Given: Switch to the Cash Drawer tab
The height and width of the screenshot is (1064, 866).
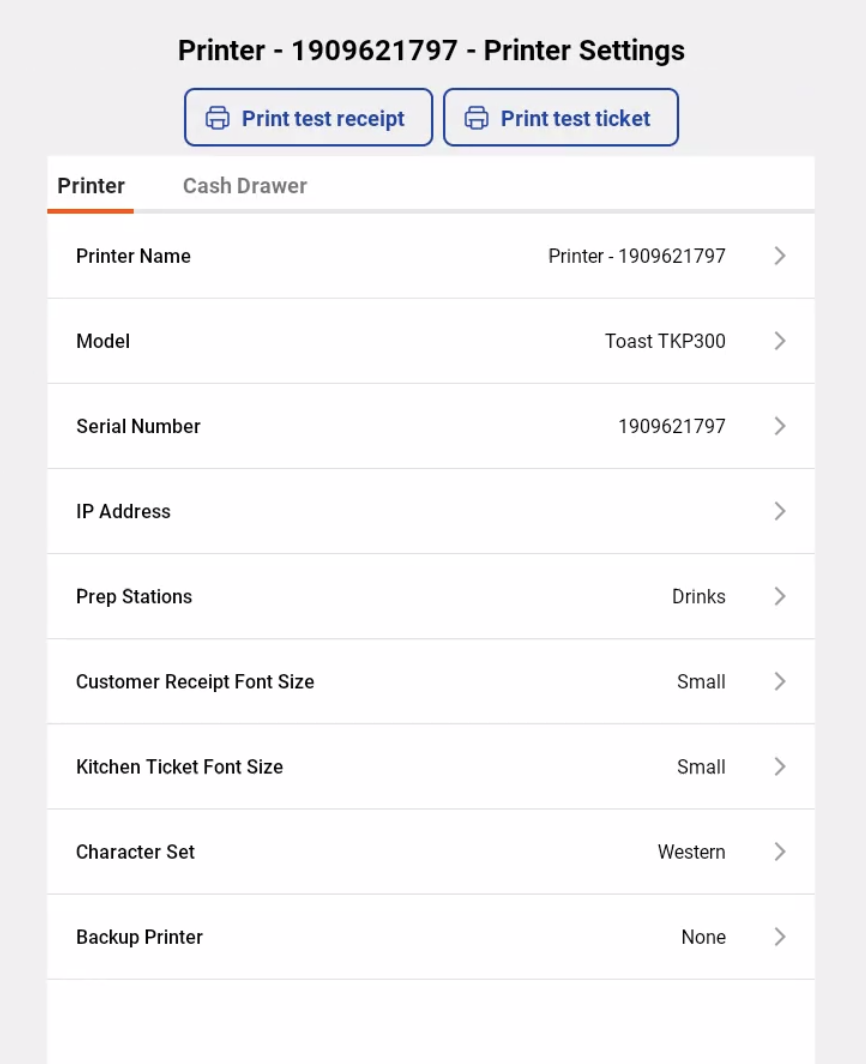Looking at the screenshot, I should 244,185.
